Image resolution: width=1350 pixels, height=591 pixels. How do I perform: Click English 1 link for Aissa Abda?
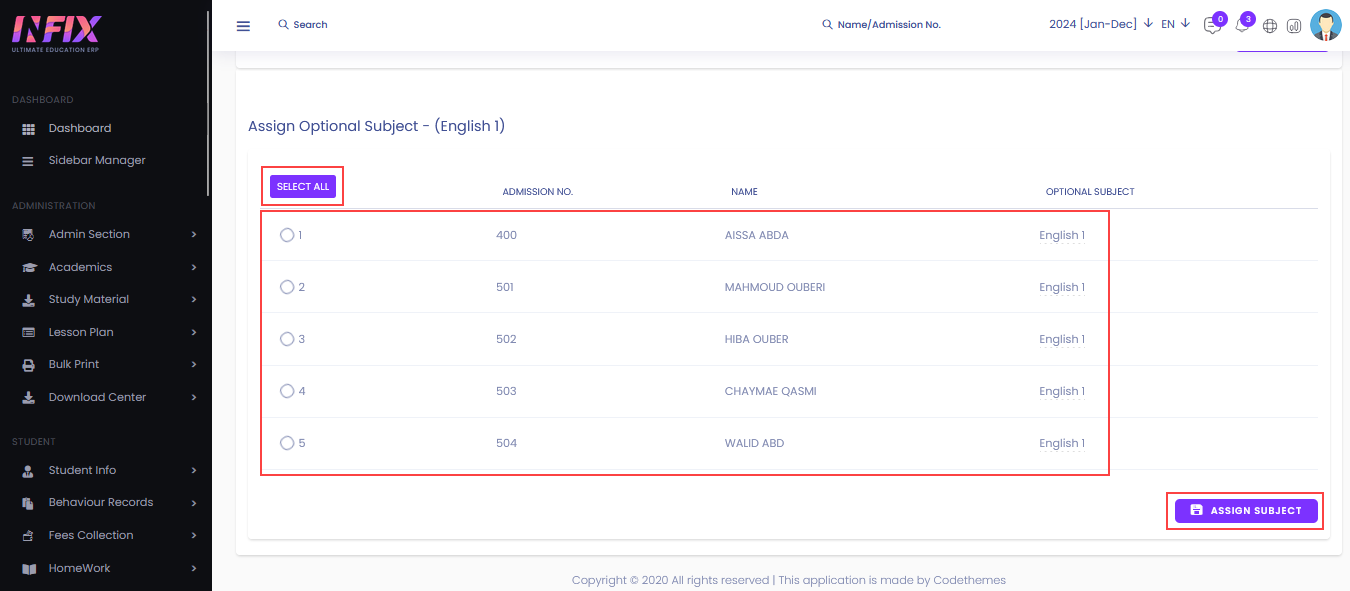point(1061,236)
